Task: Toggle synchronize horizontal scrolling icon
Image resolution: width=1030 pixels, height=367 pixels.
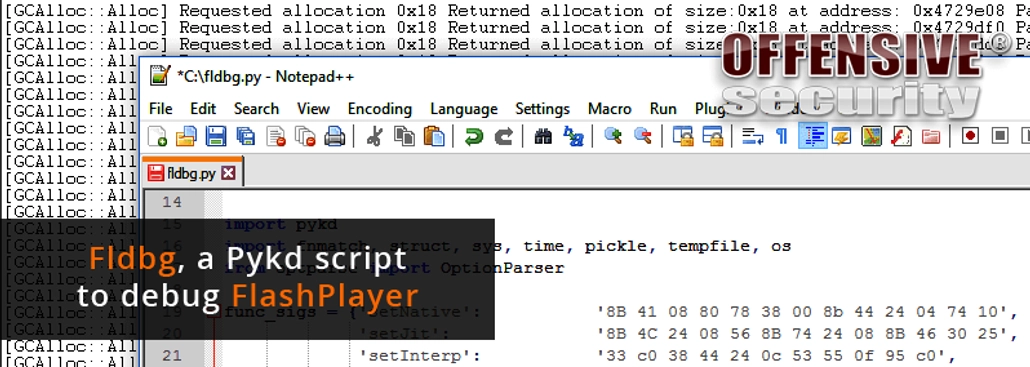Action: pyautogui.click(x=713, y=136)
